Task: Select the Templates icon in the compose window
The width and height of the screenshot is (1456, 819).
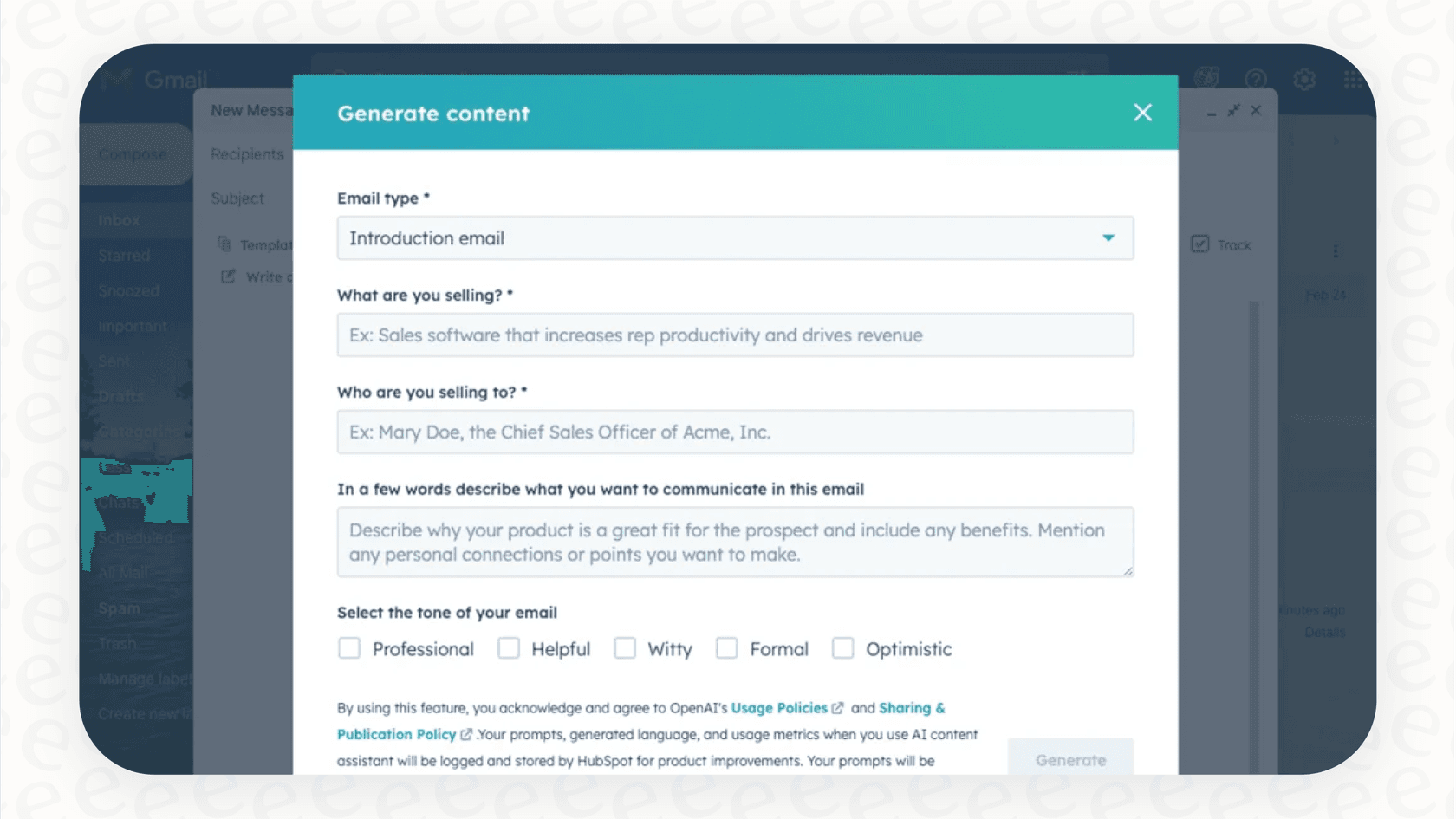Action: [x=224, y=244]
